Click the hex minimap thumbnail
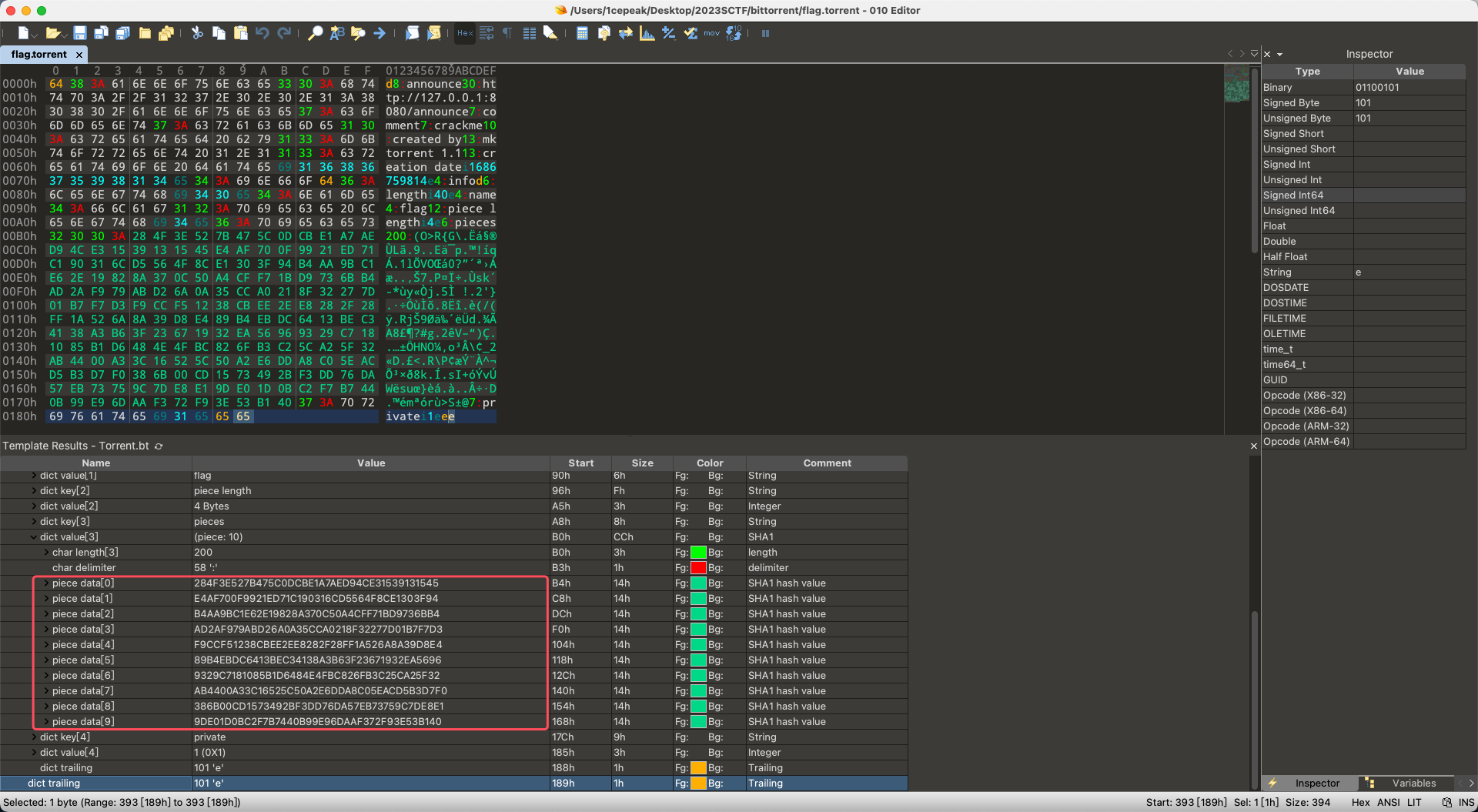Viewport: 1478px width, 812px height. pyautogui.click(x=1237, y=85)
